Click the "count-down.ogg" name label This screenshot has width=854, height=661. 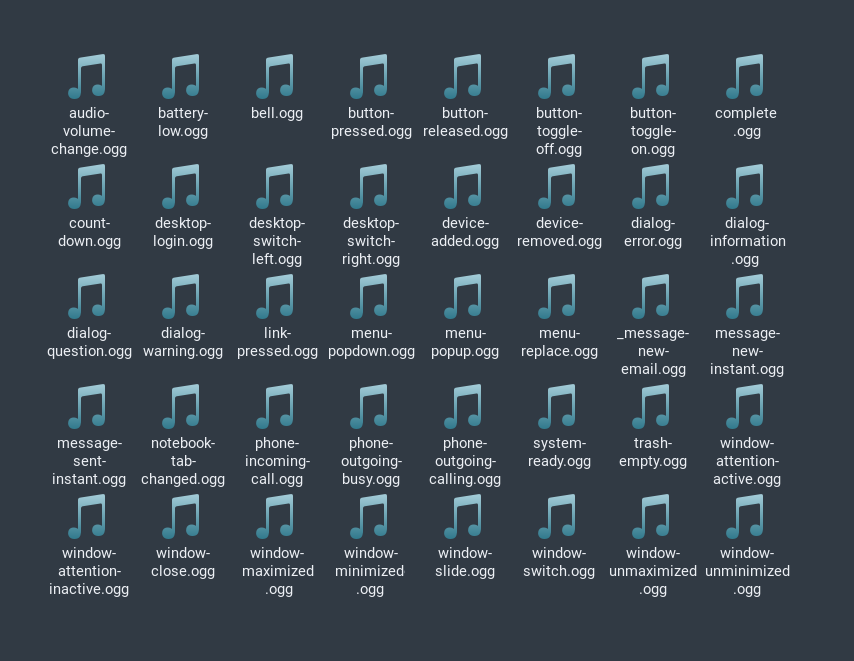[89, 232]
